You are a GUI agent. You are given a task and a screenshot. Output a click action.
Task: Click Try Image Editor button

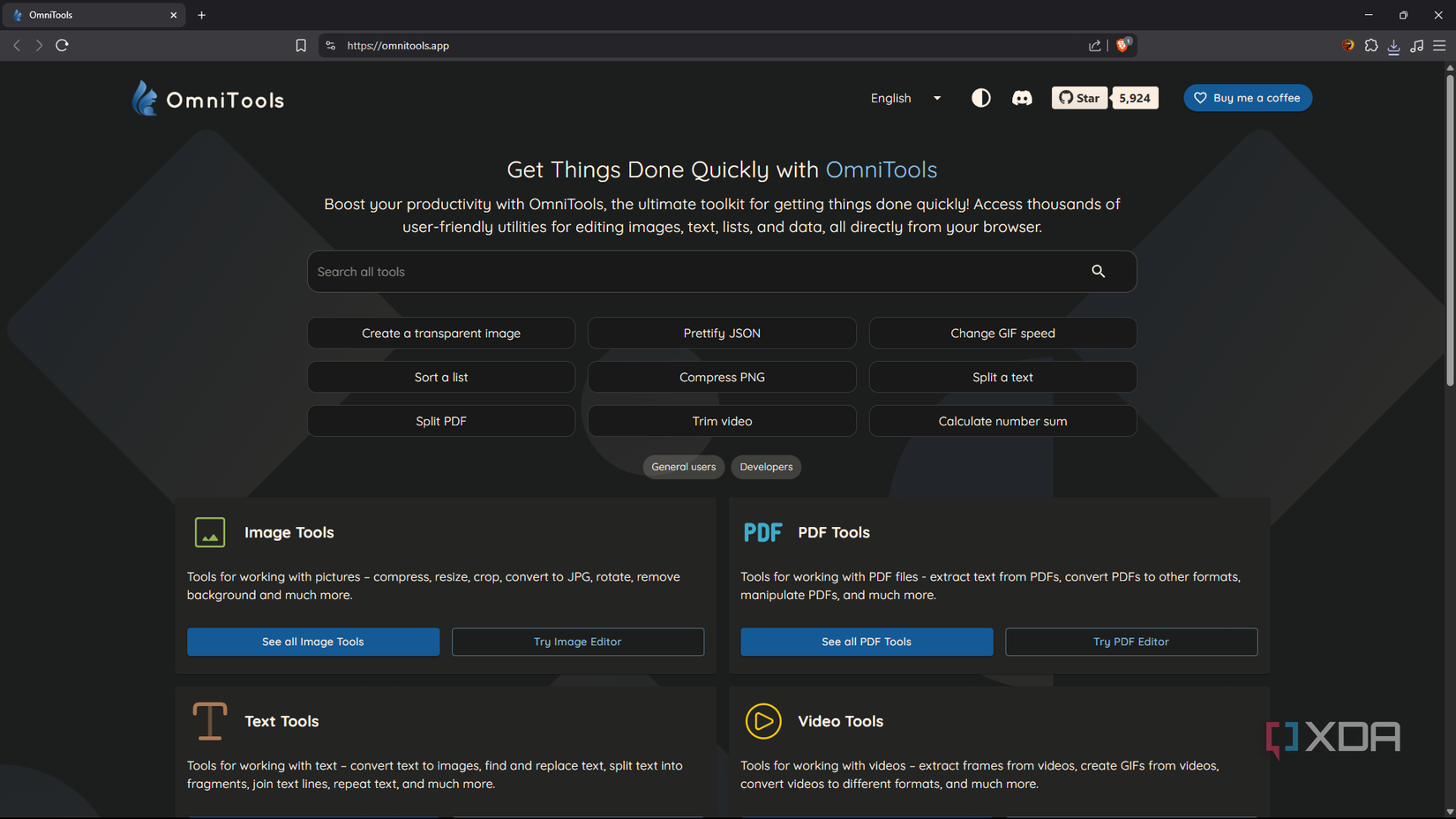[x=578, y=642]
